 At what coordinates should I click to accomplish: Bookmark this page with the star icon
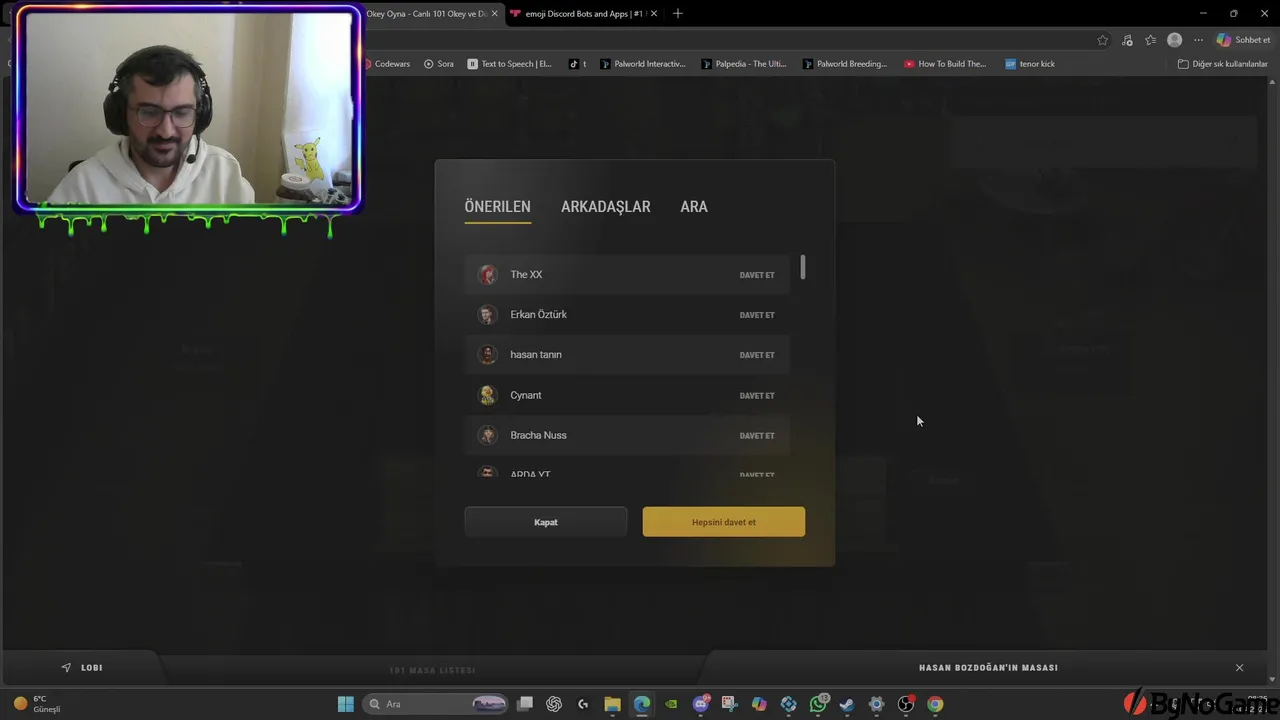tap(1102, 40)
